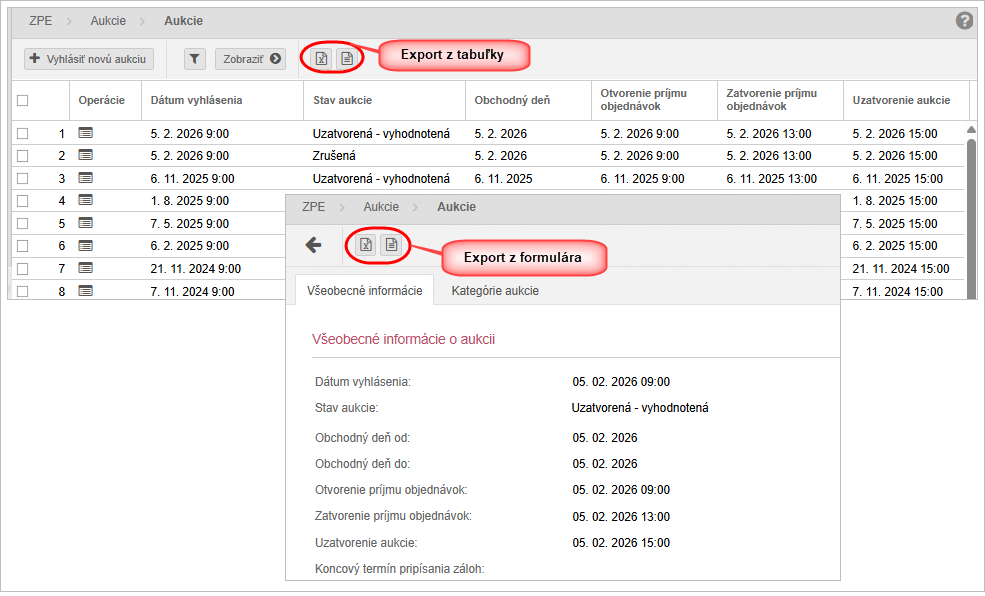This screenshot has width=985, height=596.
Task: Toggle the select-all header checkbox
Action: (23, 100)
